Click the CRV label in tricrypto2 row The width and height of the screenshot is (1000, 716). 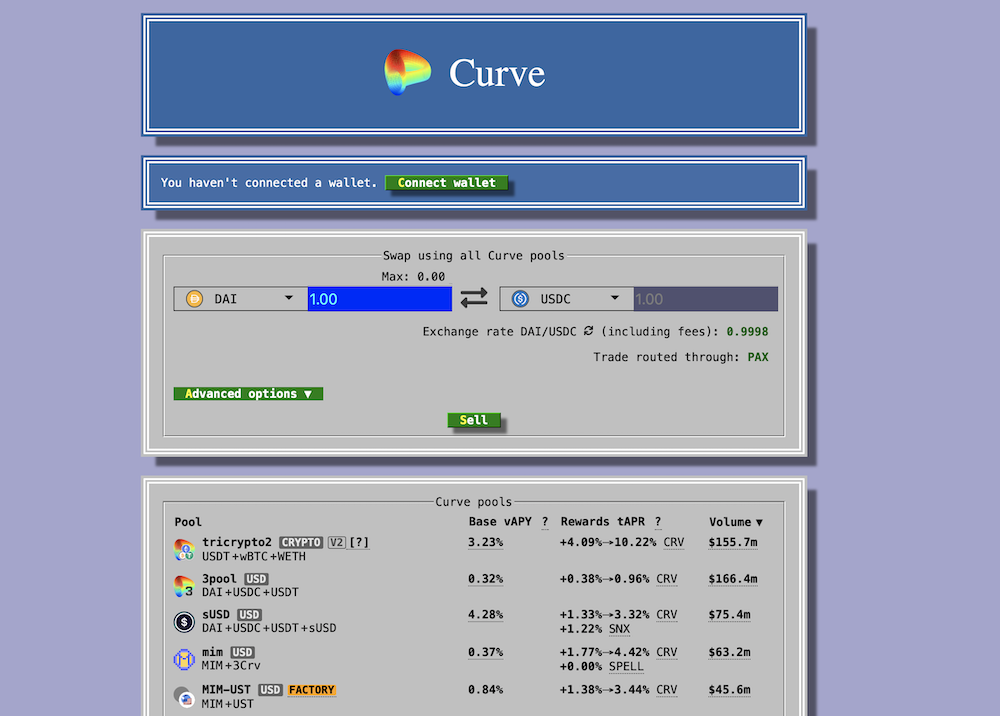click(673, 543)
